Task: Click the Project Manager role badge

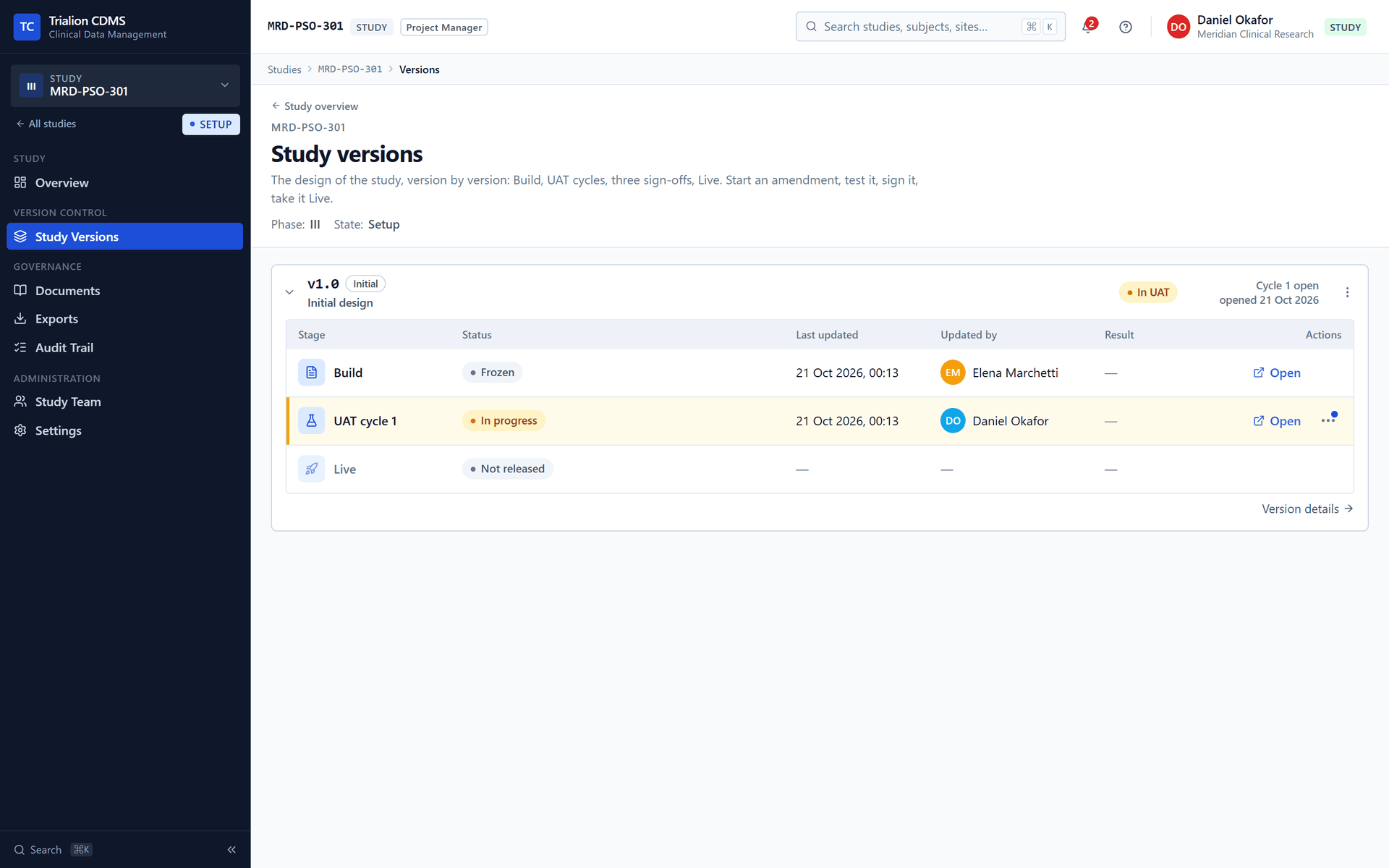Action: pyautogui.click(x=443, y=27)
